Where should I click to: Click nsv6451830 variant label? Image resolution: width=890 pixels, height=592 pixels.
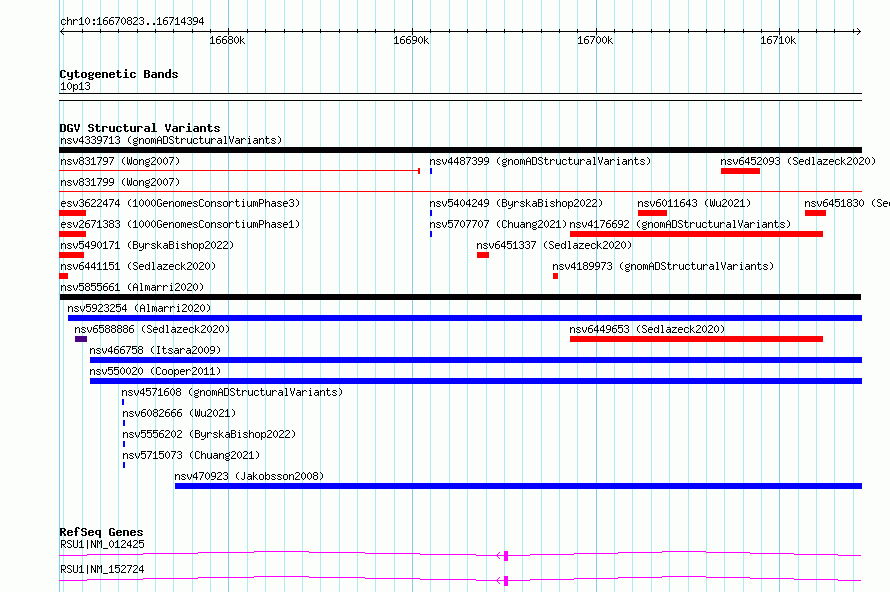pos(847,203)
